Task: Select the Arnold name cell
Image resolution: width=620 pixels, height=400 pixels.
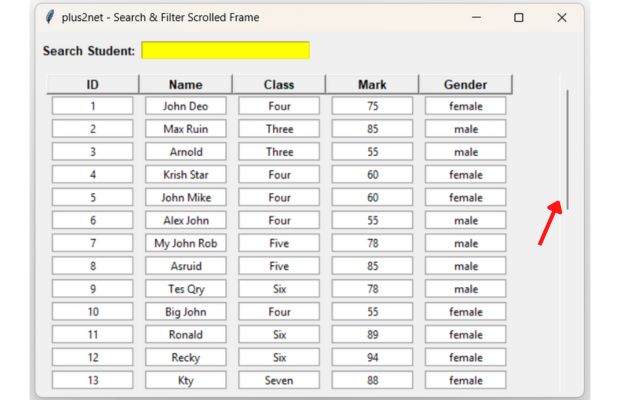Action: (186, 152)
